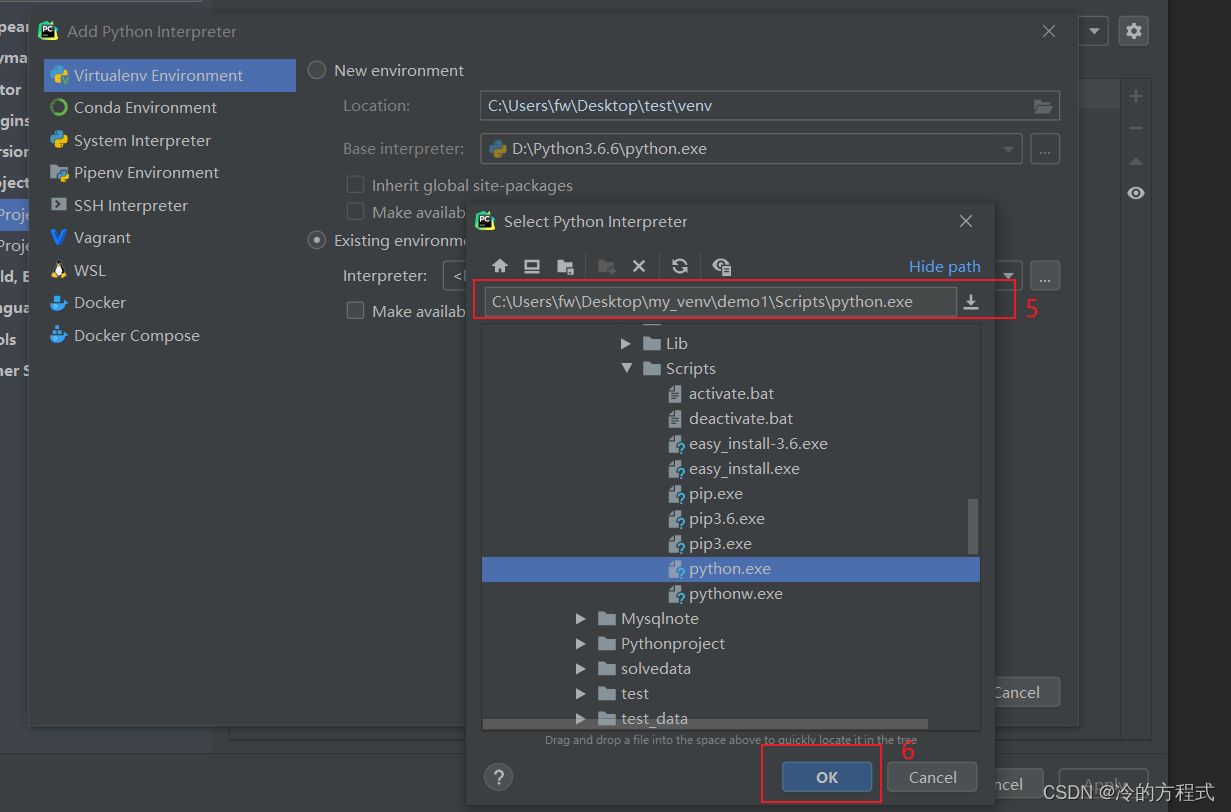Expand the Lib folder

[627, 344]
